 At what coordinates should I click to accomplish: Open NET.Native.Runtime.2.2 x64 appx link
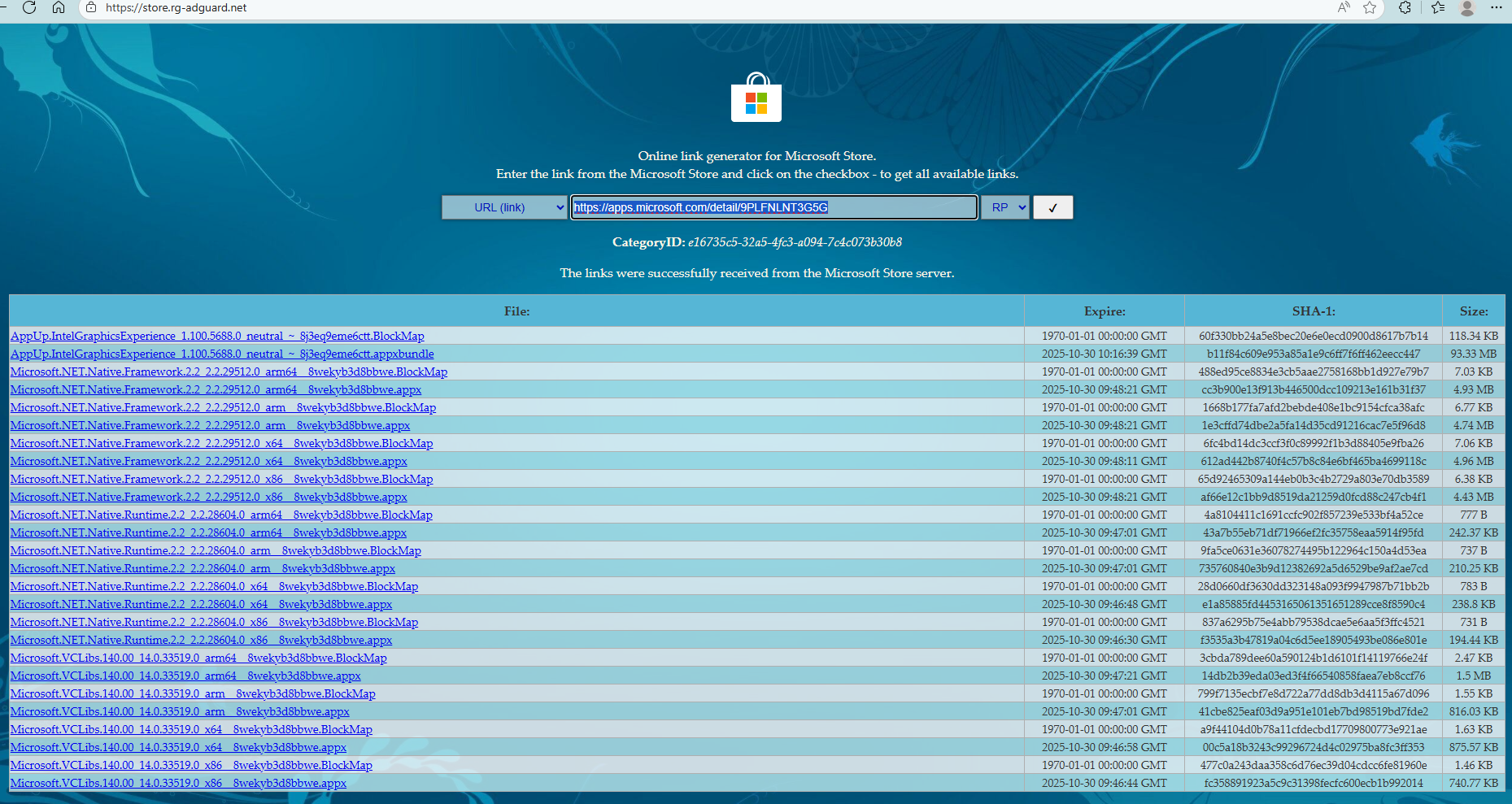point(201,604)
